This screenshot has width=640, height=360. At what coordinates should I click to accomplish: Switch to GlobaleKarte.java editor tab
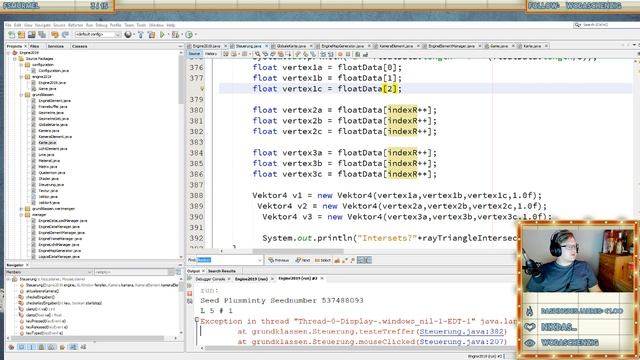pyautogui.click(x=291, y=46)
